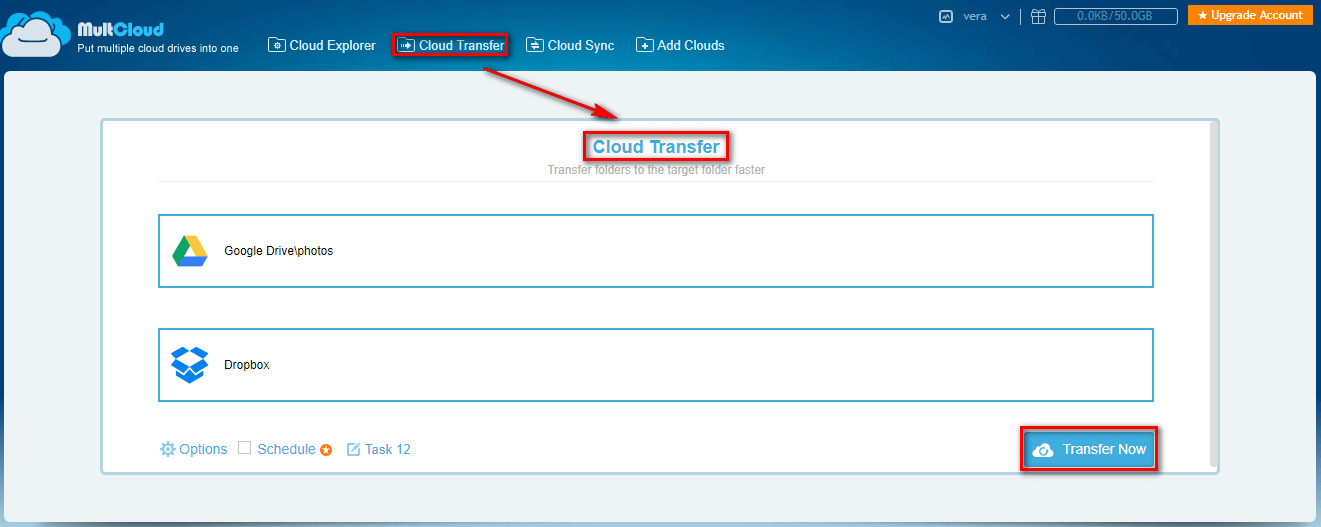Click the 0.0KB/50.0GB storage usage bar
This screenshot has height=527, width=1321.
tap(1114, 16)
